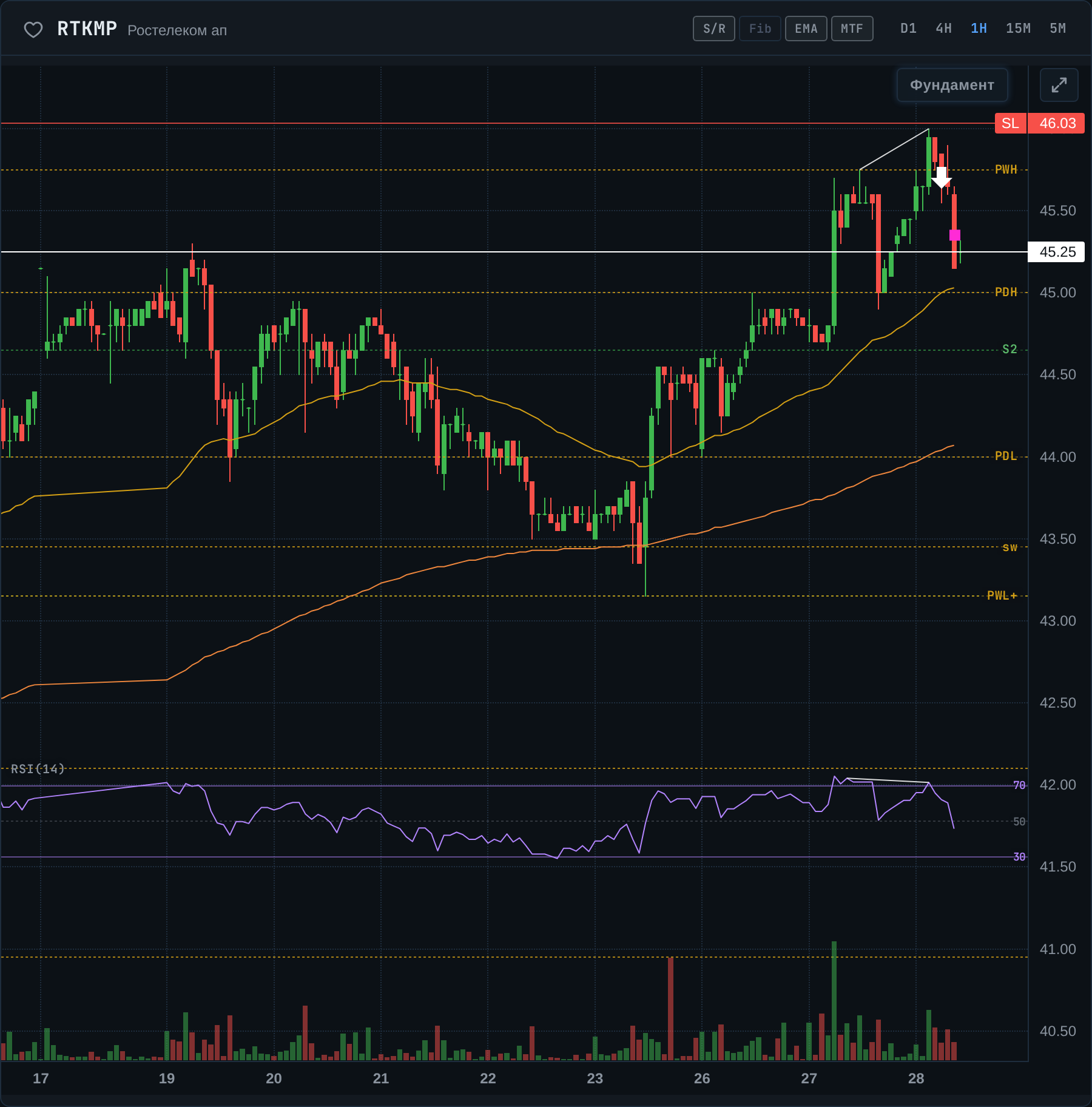Click the magenta marker on the last candle
Image resolution: width=1092 pixels, height=1107 pixels.
(x=955, y=235)
